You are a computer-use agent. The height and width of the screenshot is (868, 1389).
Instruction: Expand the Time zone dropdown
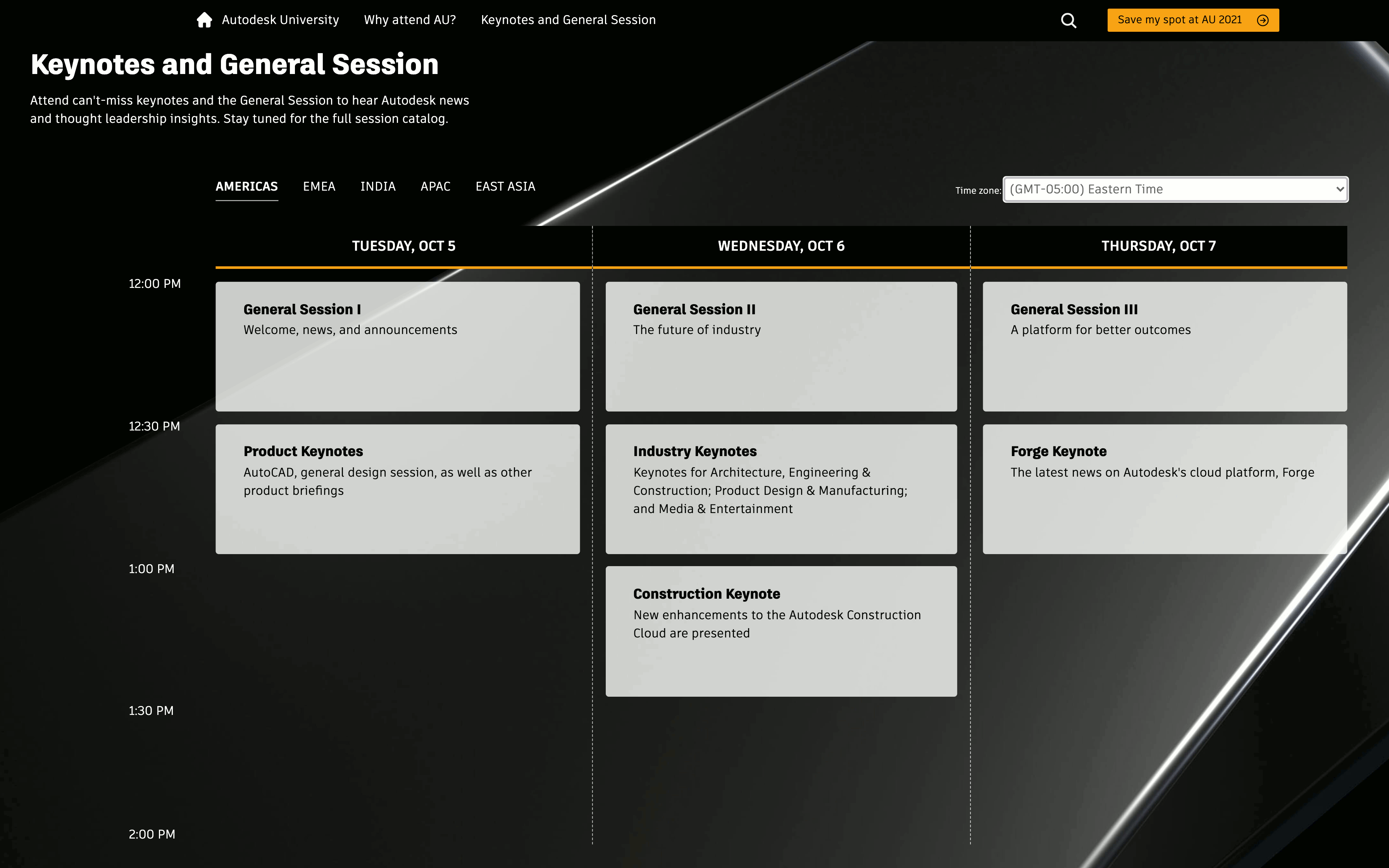[1175, 189]
